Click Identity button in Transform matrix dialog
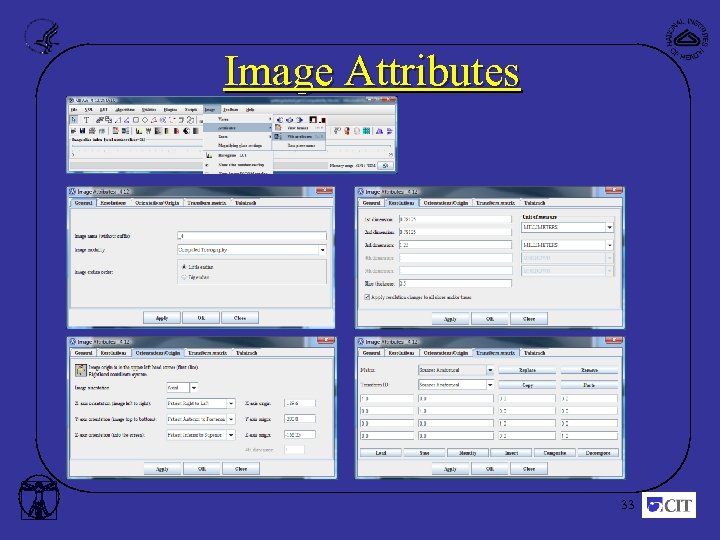 click(467, 453)
